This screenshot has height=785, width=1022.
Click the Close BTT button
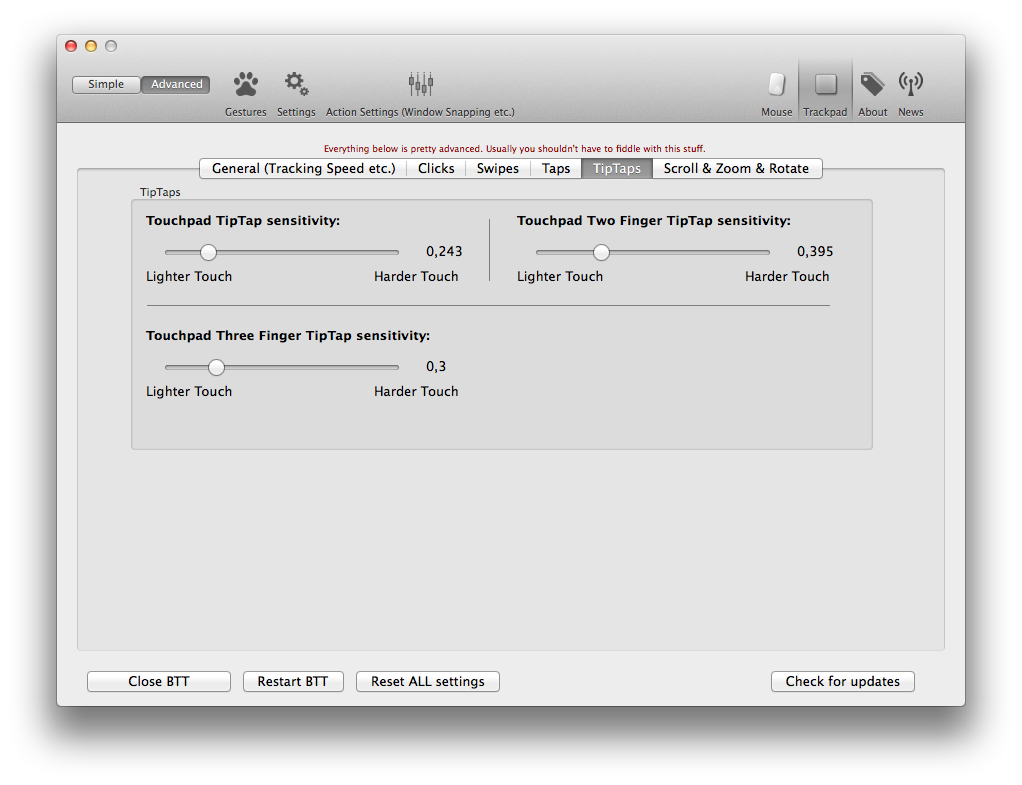point(159,681)
